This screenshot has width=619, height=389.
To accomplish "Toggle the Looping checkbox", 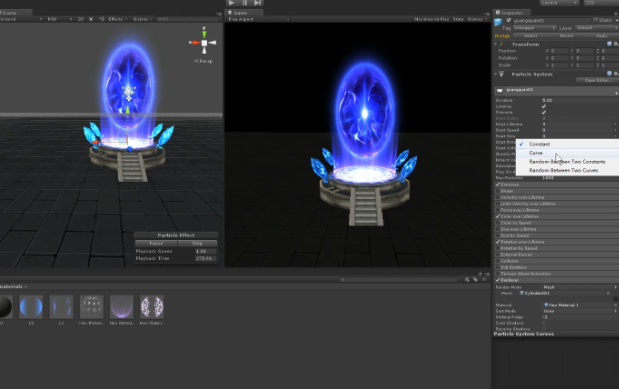I will [544, 106].
